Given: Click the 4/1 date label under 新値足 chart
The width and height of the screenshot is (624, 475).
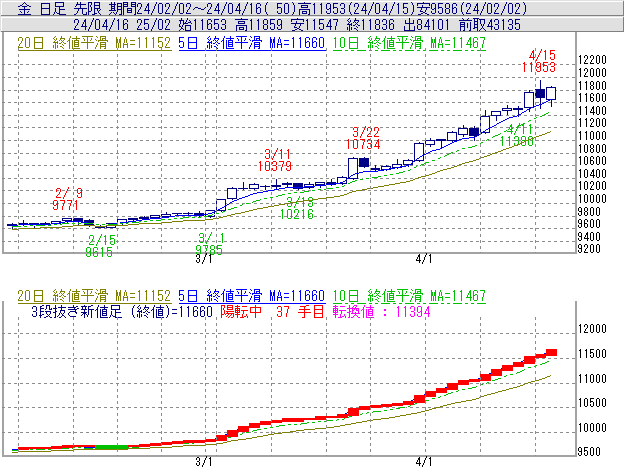Looking at the screenshot, I should click(424, 462).
